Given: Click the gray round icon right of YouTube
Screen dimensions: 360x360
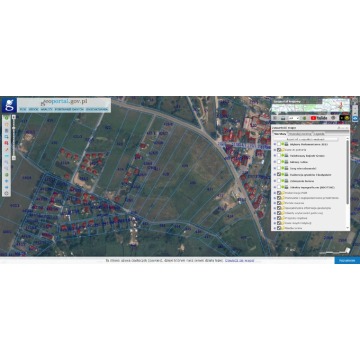Looking at the screenshot, I should click(x=333, y=118).
